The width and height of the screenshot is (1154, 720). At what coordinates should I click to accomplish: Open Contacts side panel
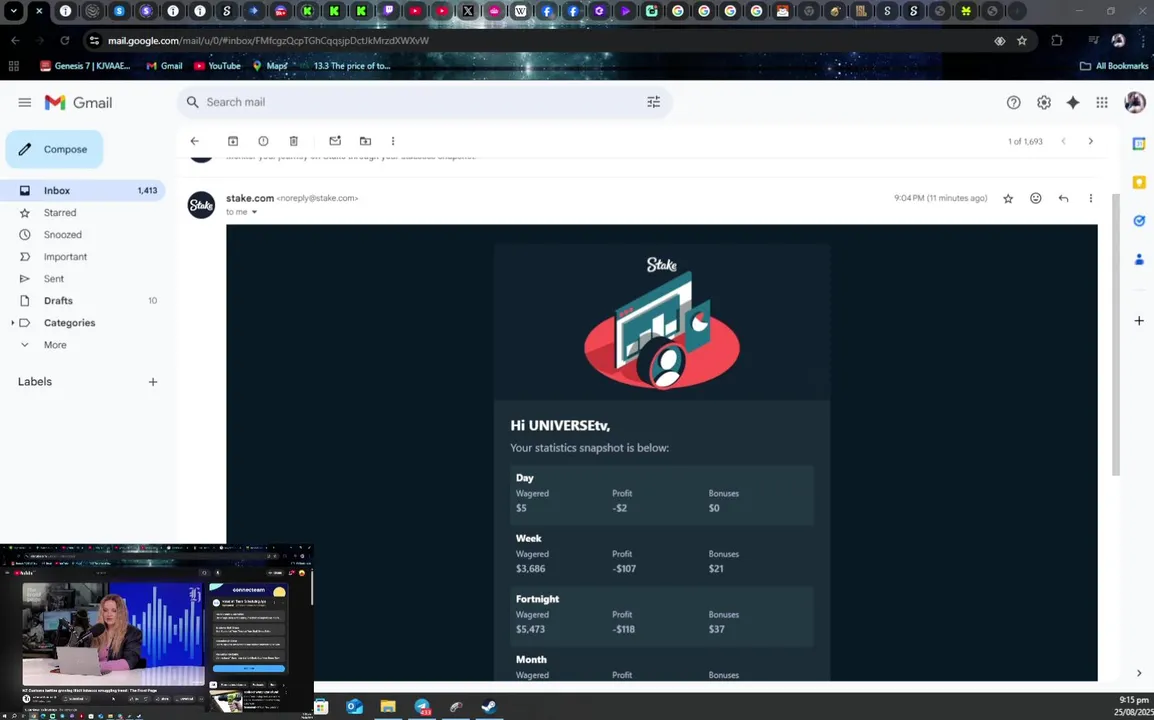click(x=1139, y=259)
